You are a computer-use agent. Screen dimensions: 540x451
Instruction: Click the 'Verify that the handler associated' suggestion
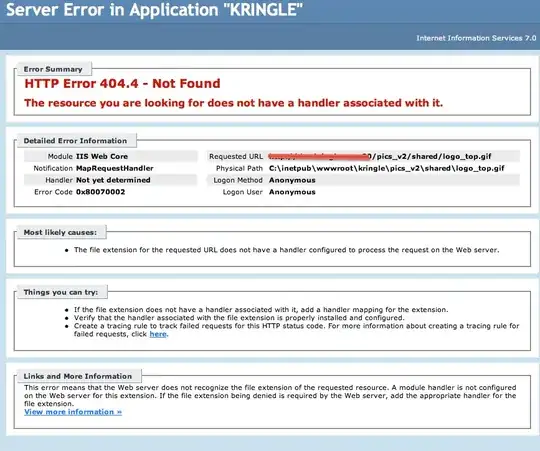[x=239, y=318]
